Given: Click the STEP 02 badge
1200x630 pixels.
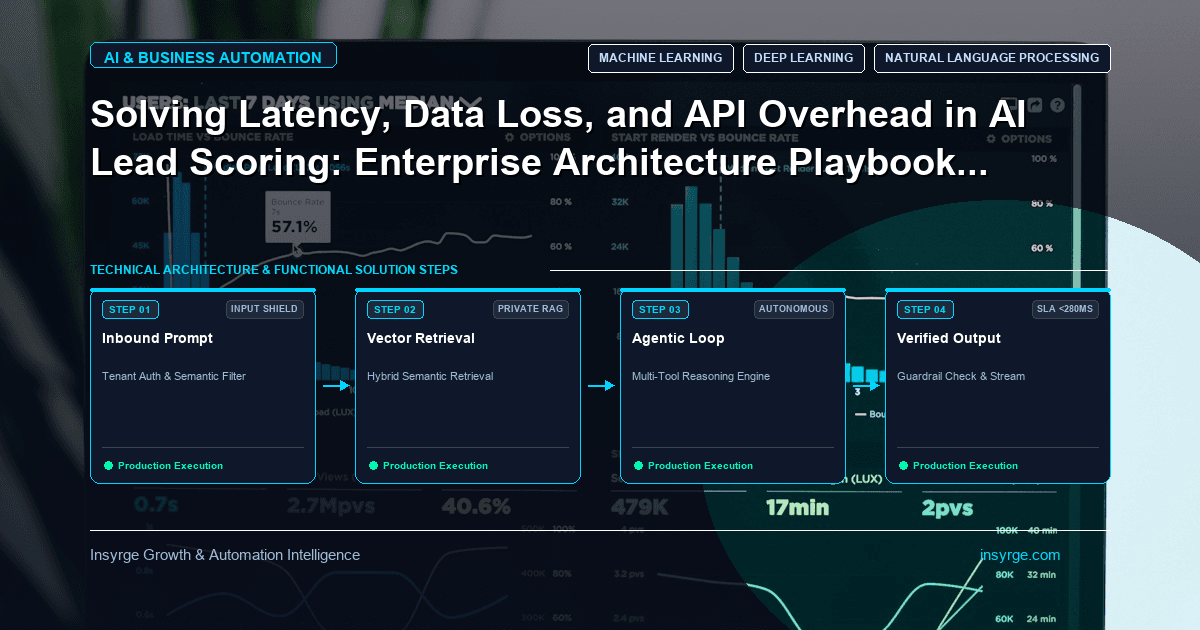Looking at the screenshot, I should click(395, 309).
